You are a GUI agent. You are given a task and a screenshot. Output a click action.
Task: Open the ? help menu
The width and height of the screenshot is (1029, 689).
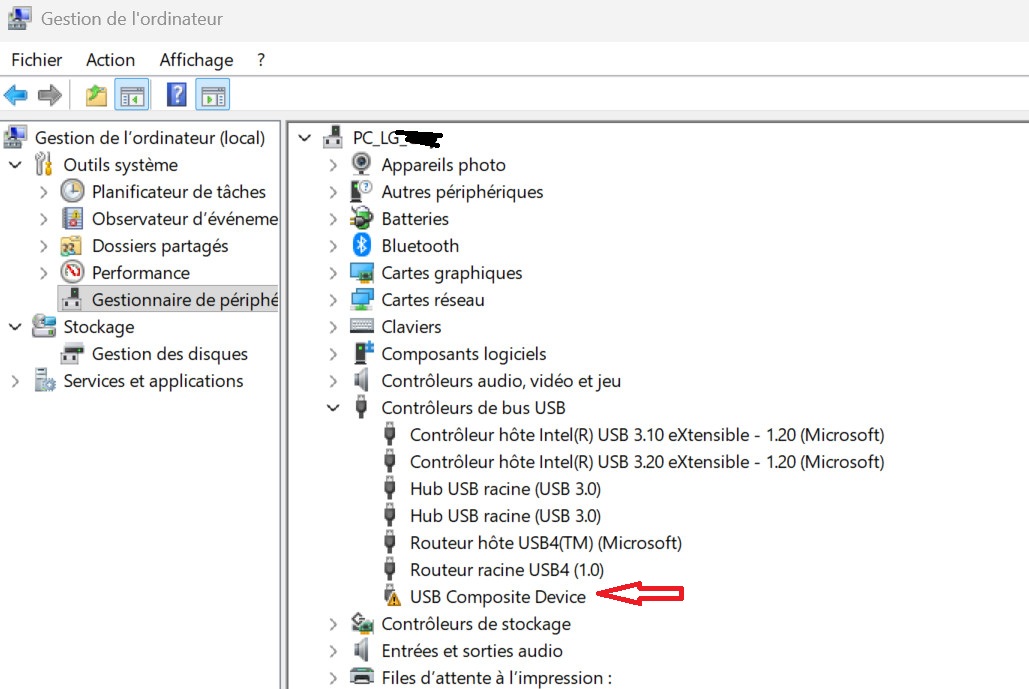261,60
